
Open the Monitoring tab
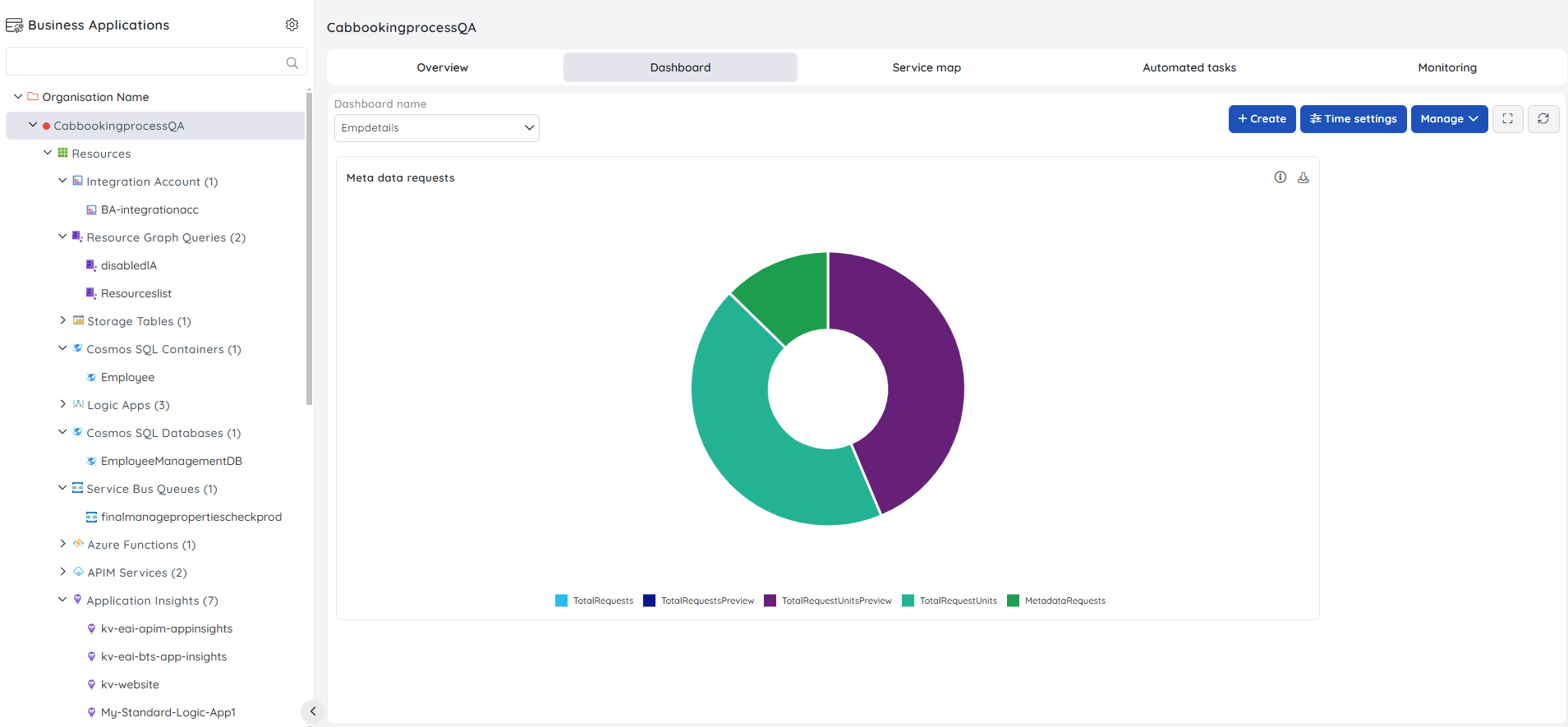1447,67
